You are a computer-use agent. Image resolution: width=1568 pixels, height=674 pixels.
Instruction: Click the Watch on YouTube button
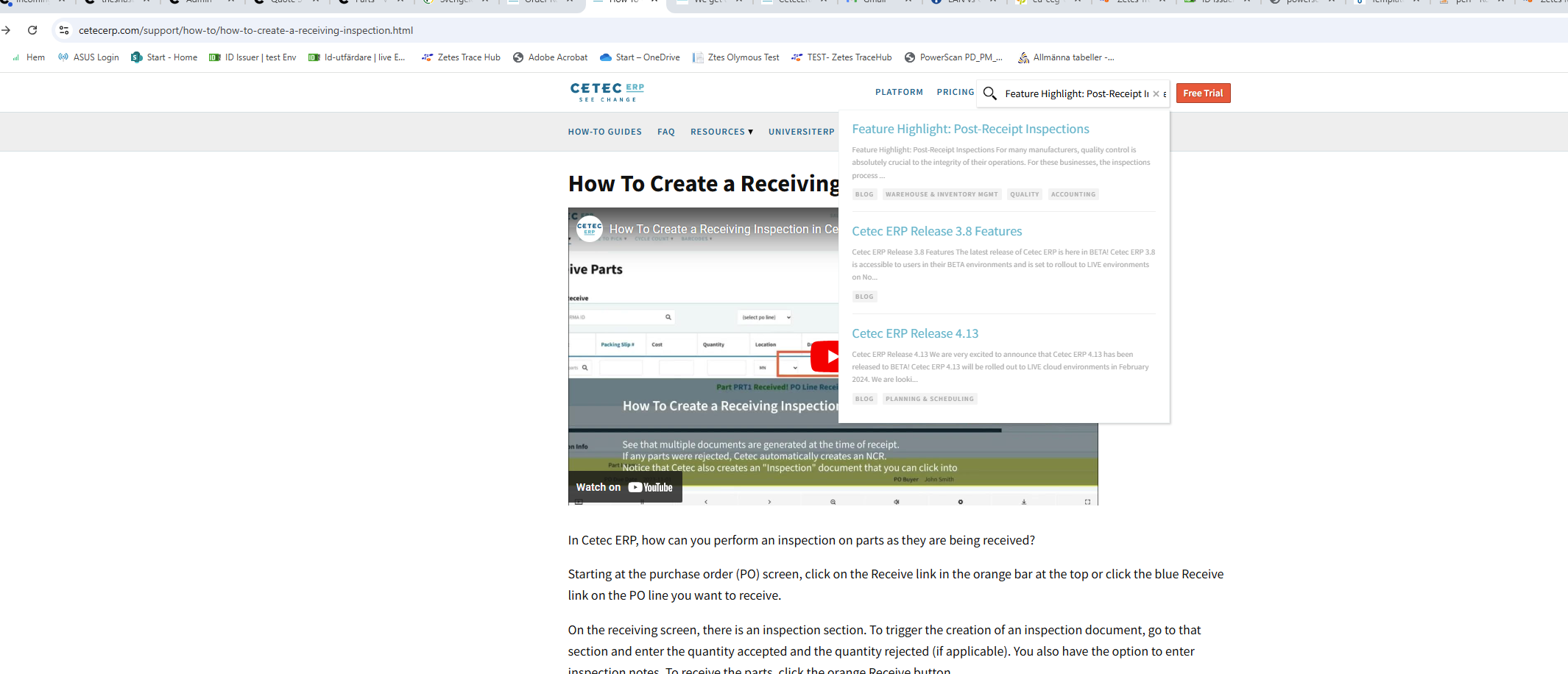tap(625, 487)
